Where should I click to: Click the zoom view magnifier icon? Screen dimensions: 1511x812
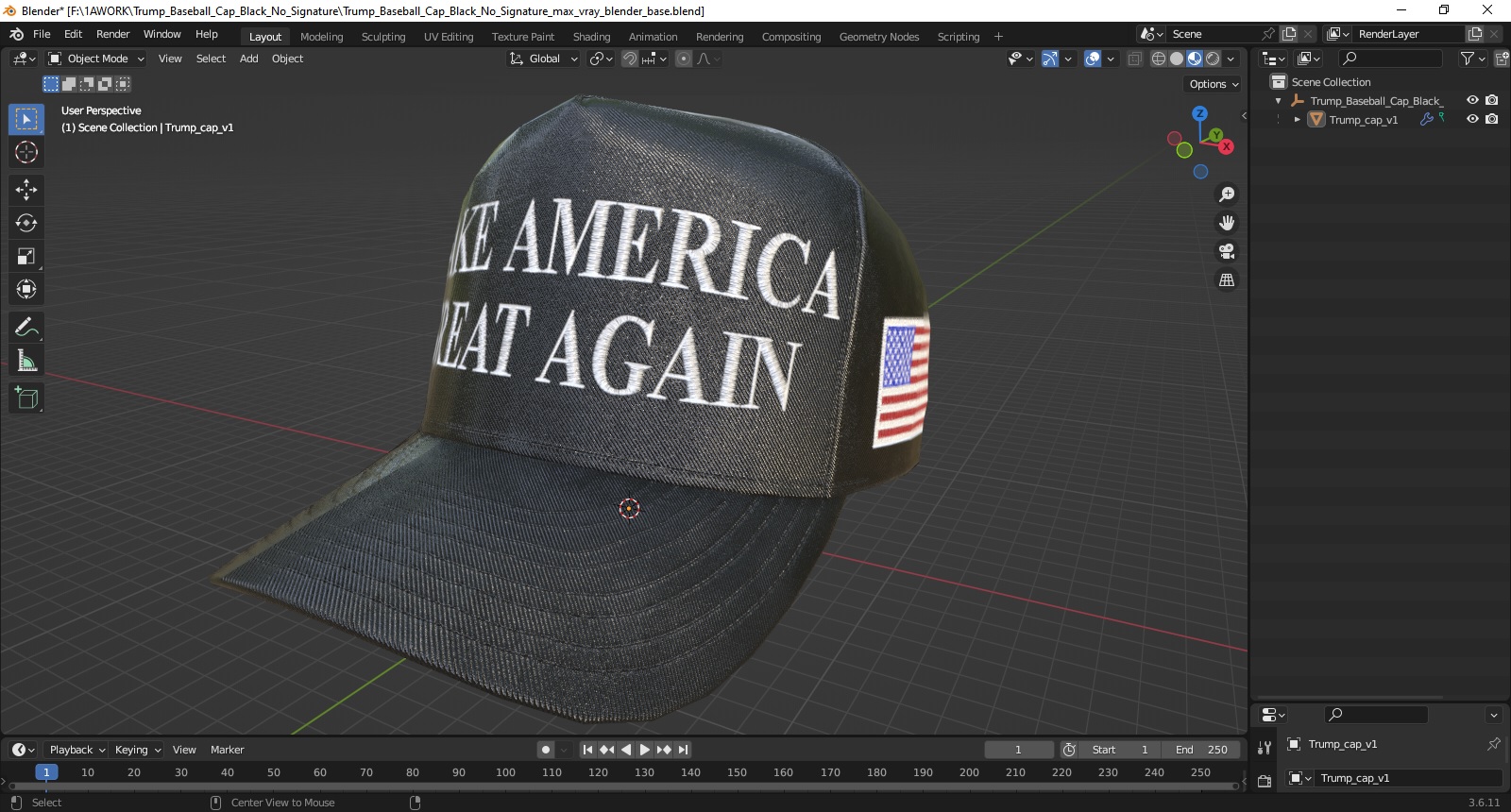point(1227,195)
